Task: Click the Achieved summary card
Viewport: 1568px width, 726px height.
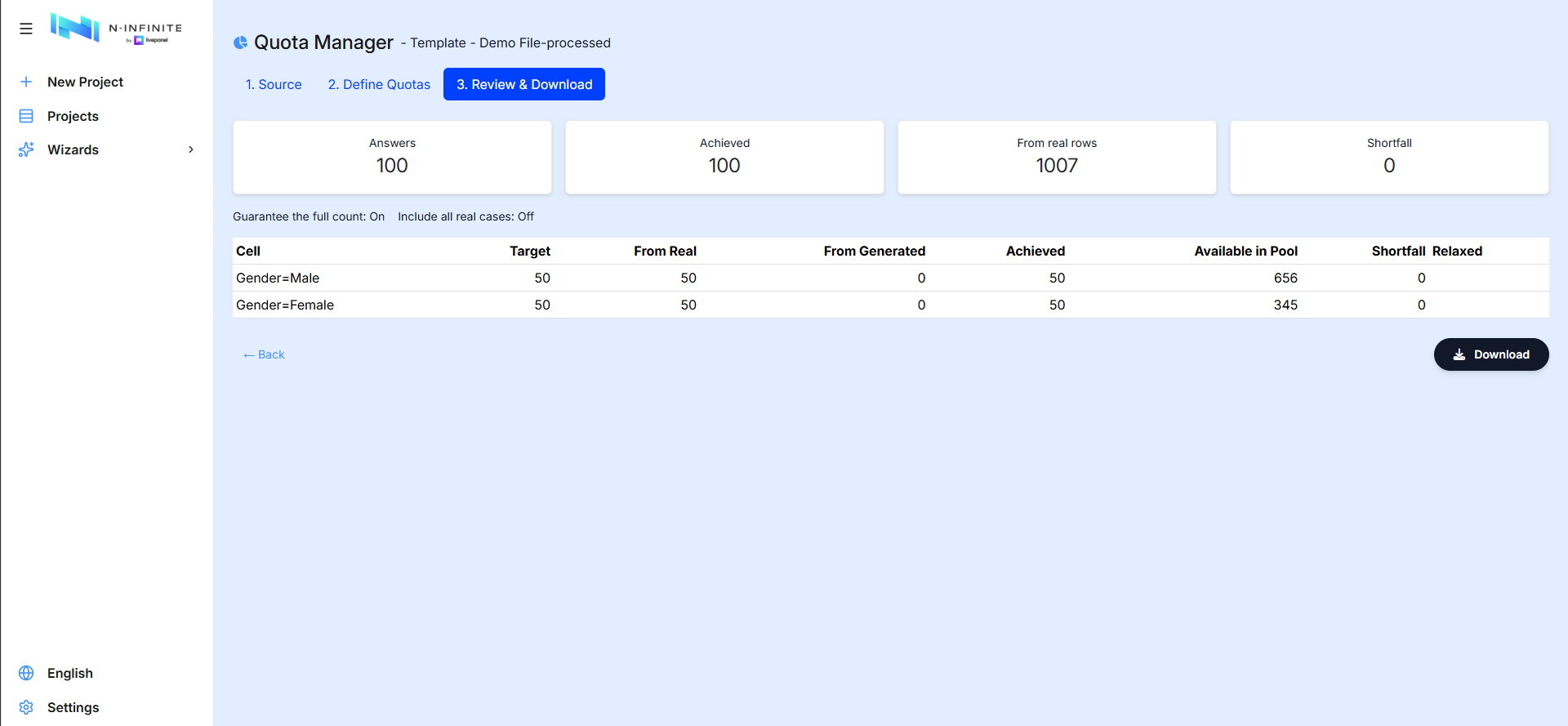Action: [724, 158]
